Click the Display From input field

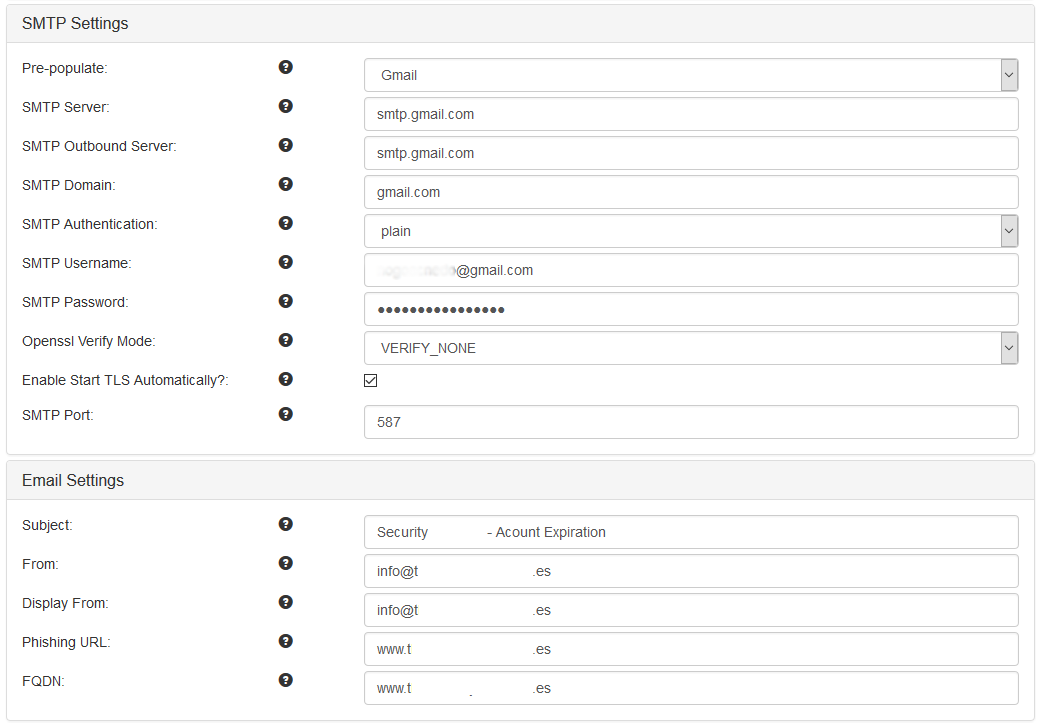point(690,610)
